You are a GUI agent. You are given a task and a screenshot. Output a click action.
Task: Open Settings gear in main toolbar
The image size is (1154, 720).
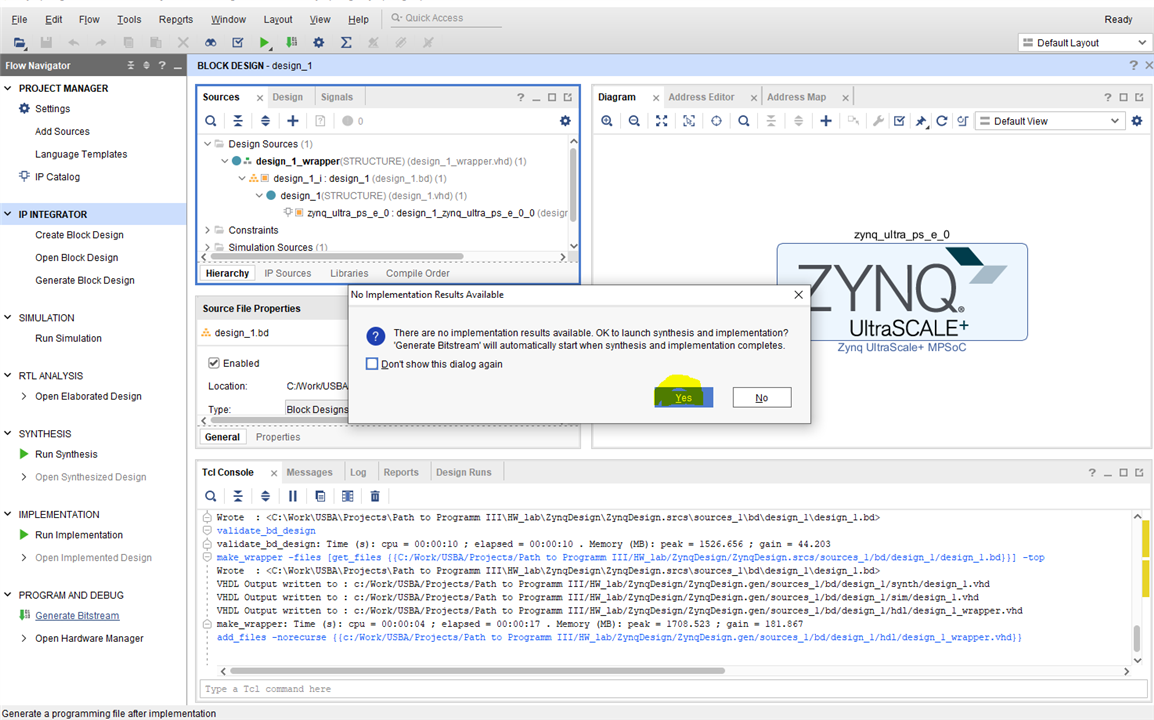coord(319,43)
